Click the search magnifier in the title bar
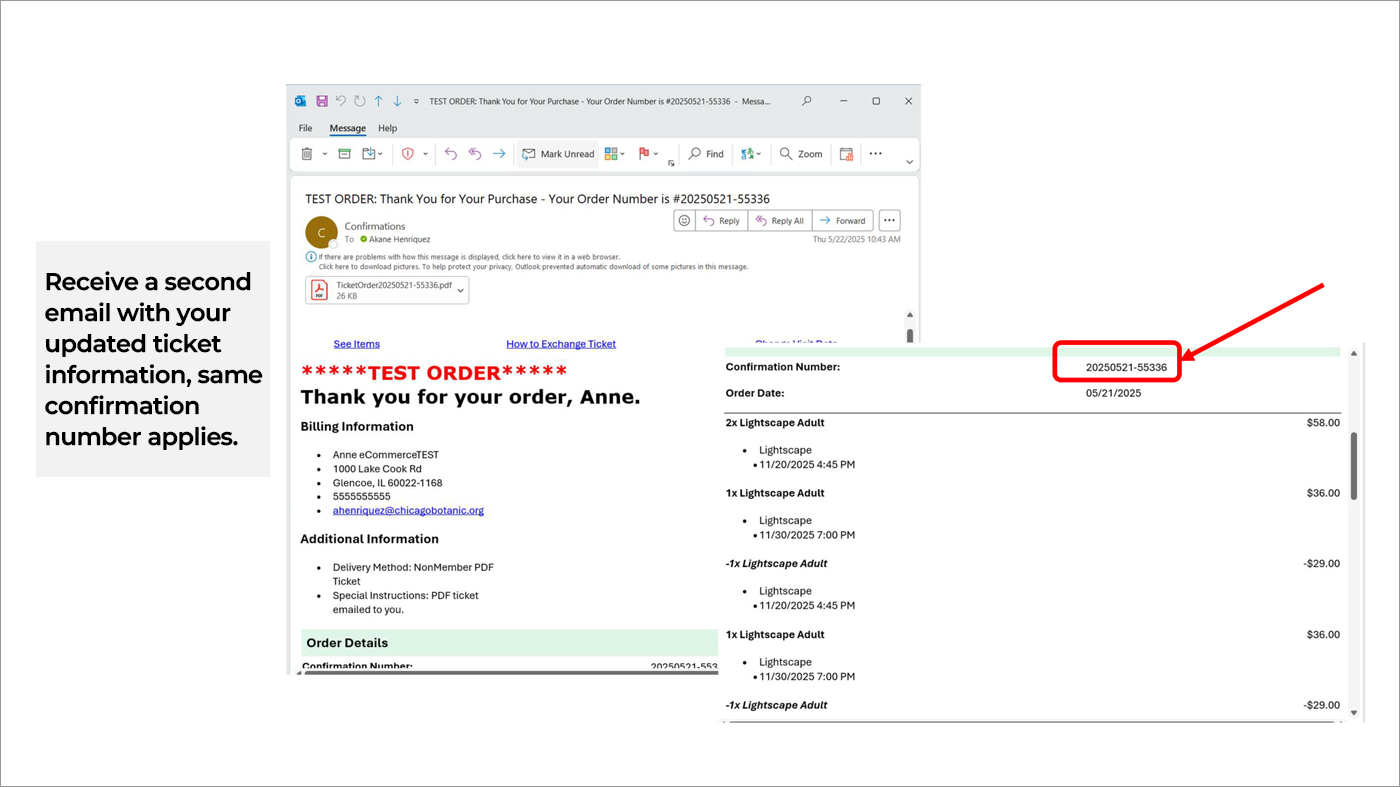 [807, 101]
